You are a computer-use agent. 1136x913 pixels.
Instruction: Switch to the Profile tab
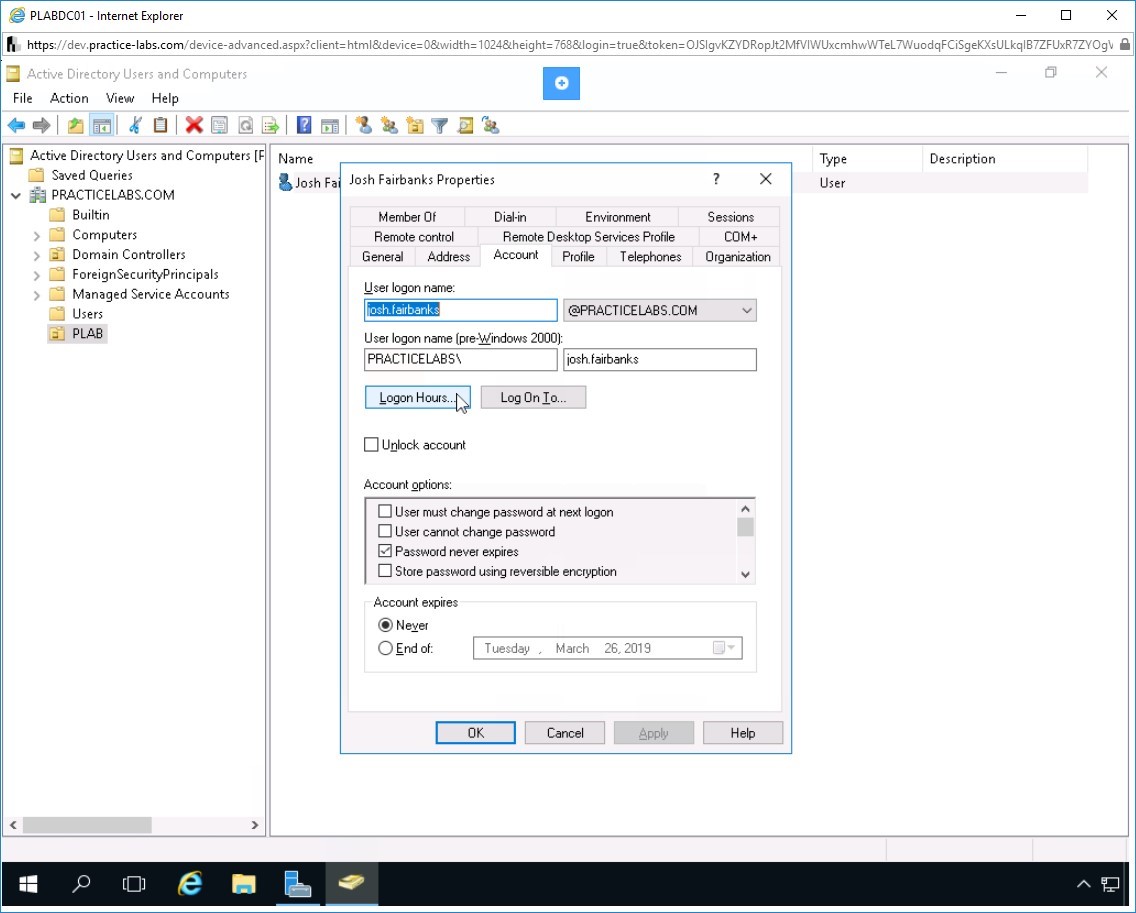pyautogui.click(x=578, y=257)
